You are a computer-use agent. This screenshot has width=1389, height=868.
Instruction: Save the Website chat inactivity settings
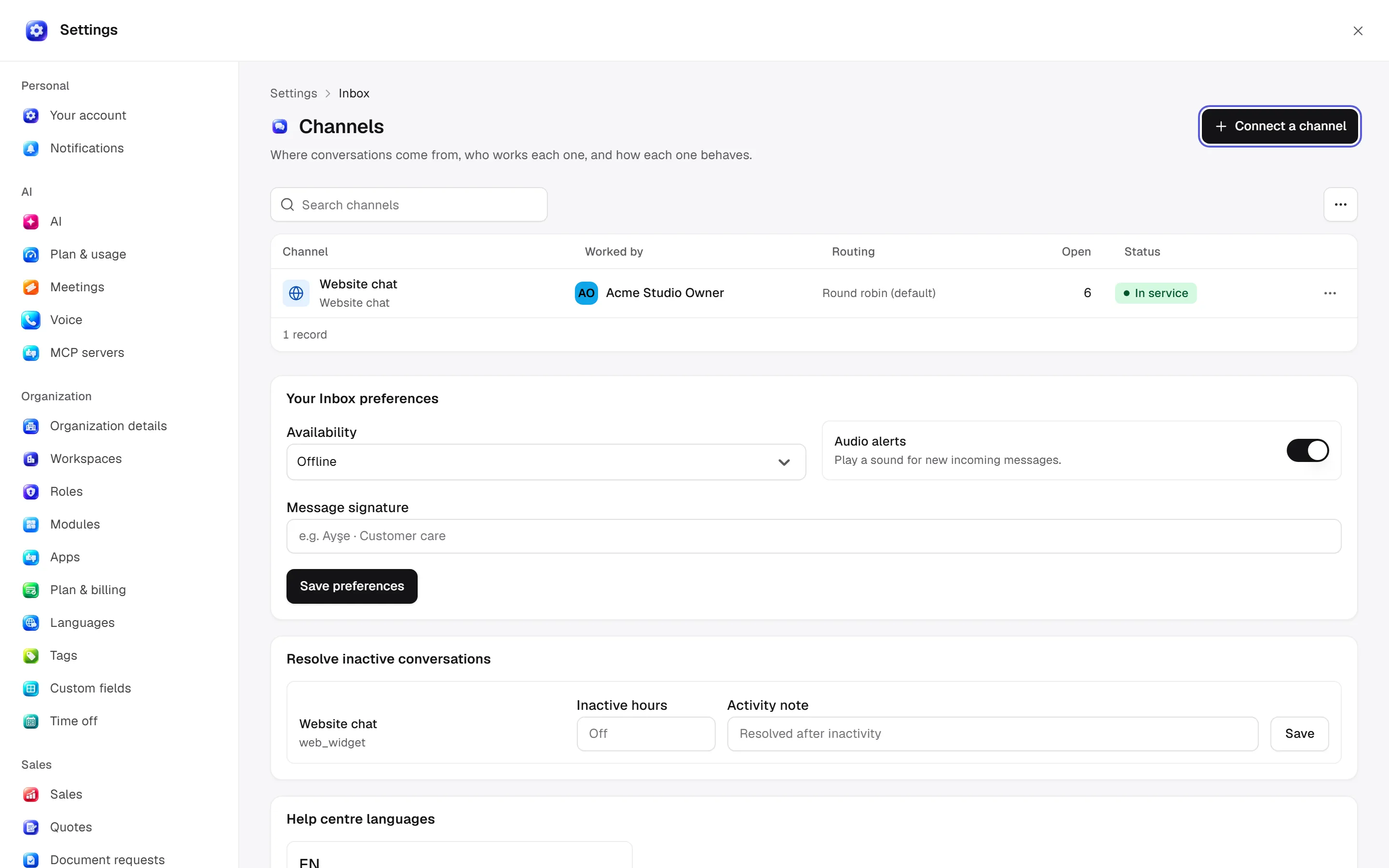pyautogui.click(x=1299, y=733)
